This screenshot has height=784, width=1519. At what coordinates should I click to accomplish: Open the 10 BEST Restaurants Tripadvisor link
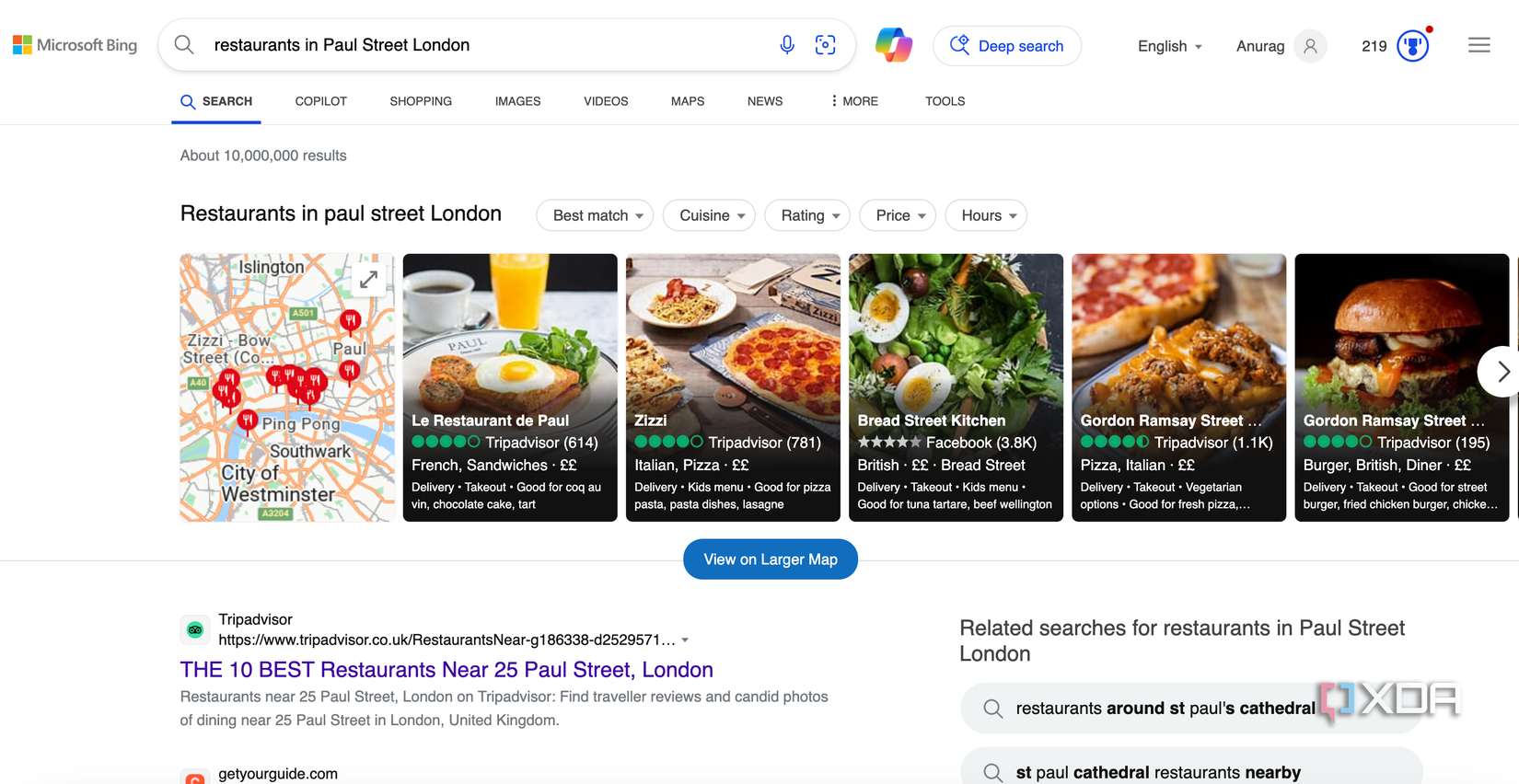[446, 669]
